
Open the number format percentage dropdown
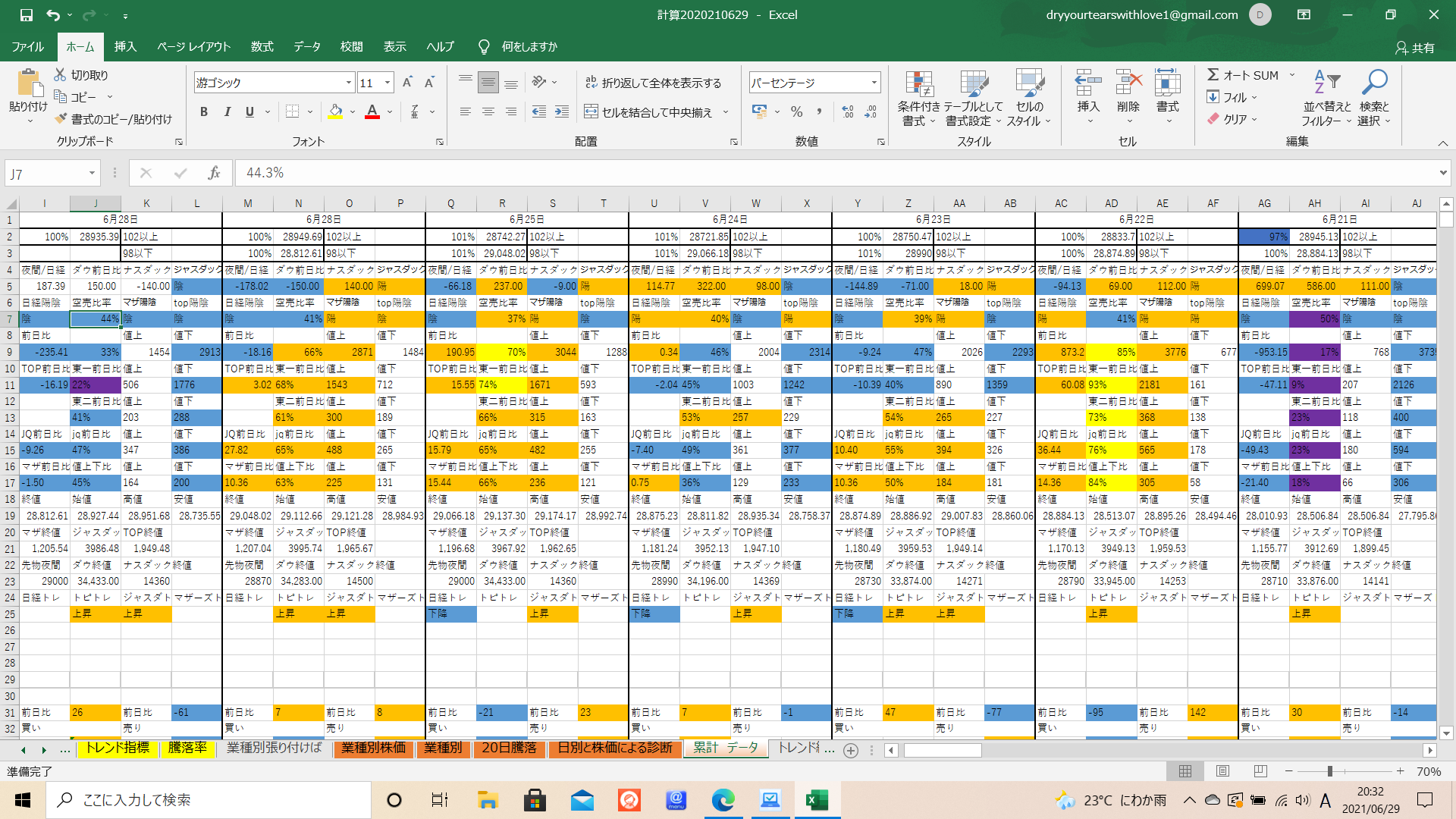874,83
